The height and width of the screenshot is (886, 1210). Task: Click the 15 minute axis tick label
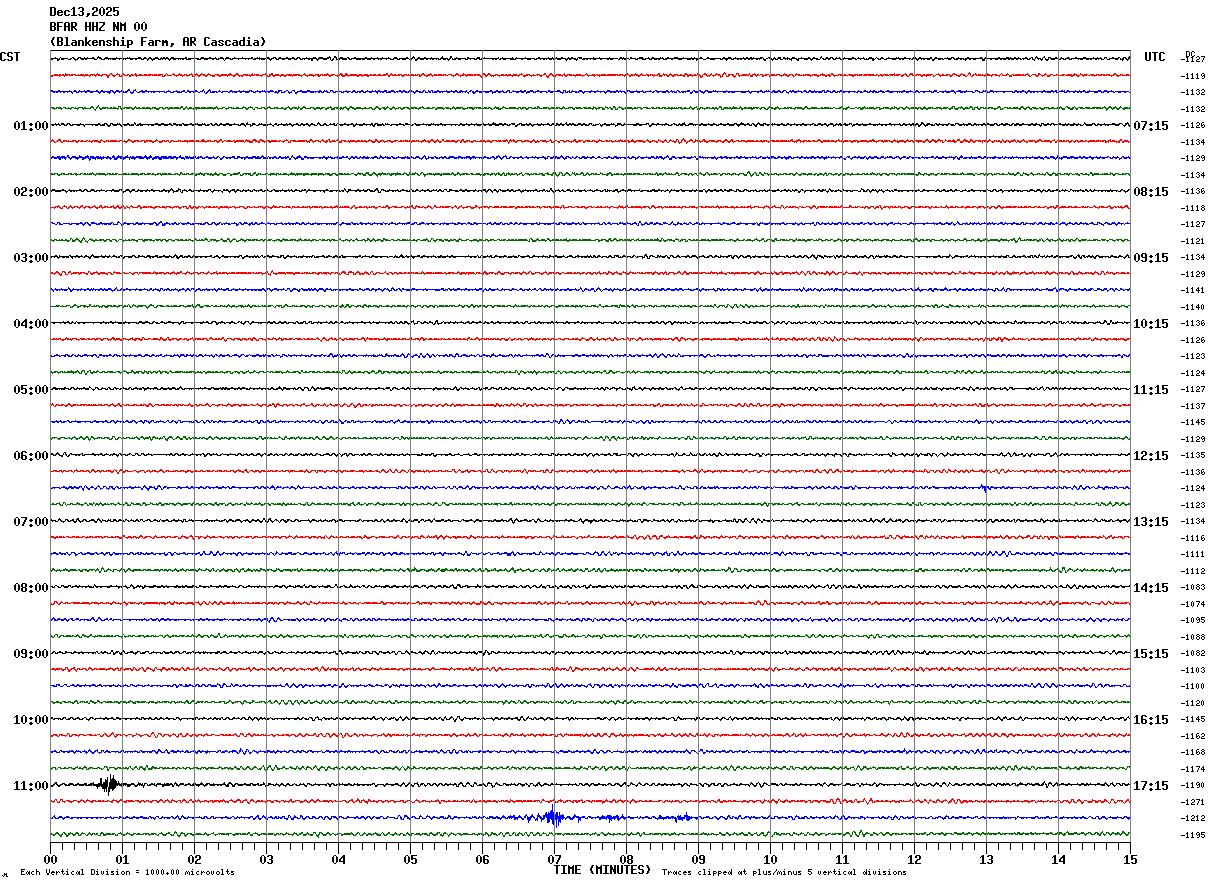(x=1130, y=859)
